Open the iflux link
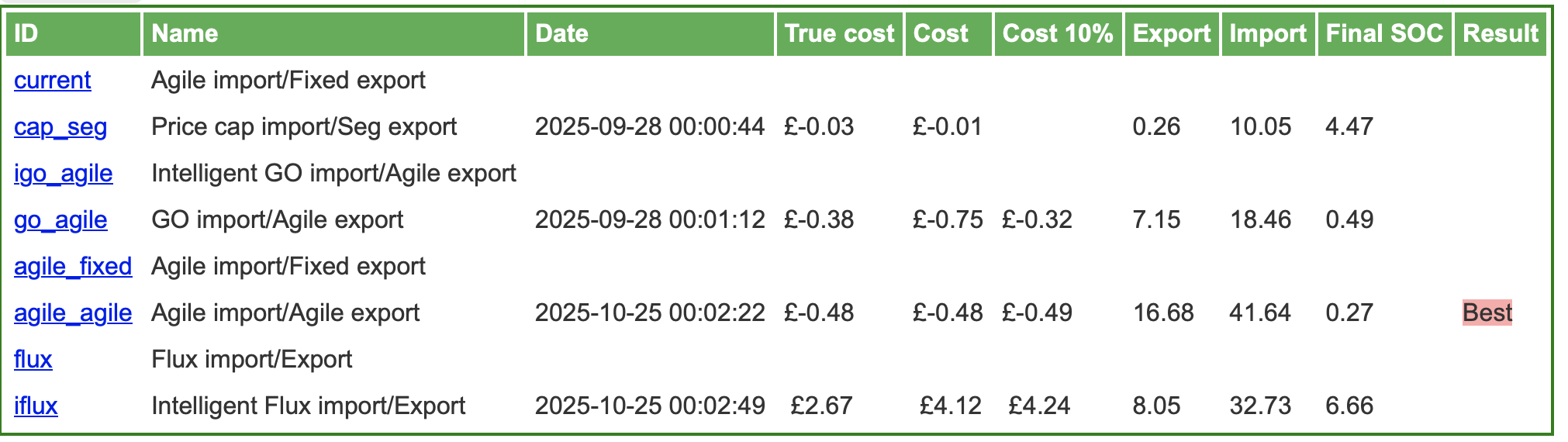Image resolution: width=1568 pixels, height=442 pixels. point(36,406)
